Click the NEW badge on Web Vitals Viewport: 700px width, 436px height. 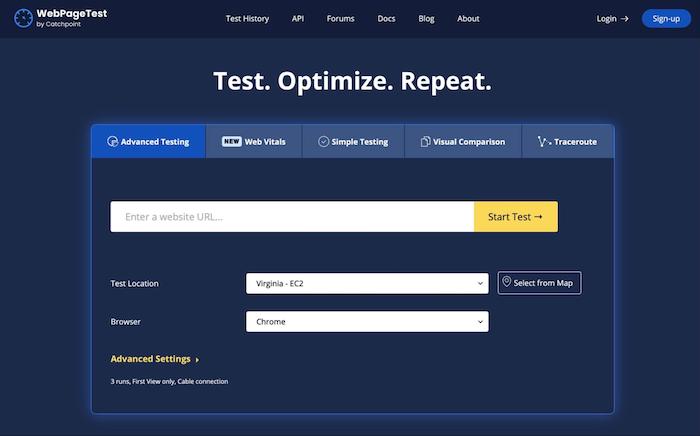[x=232, y=141]
